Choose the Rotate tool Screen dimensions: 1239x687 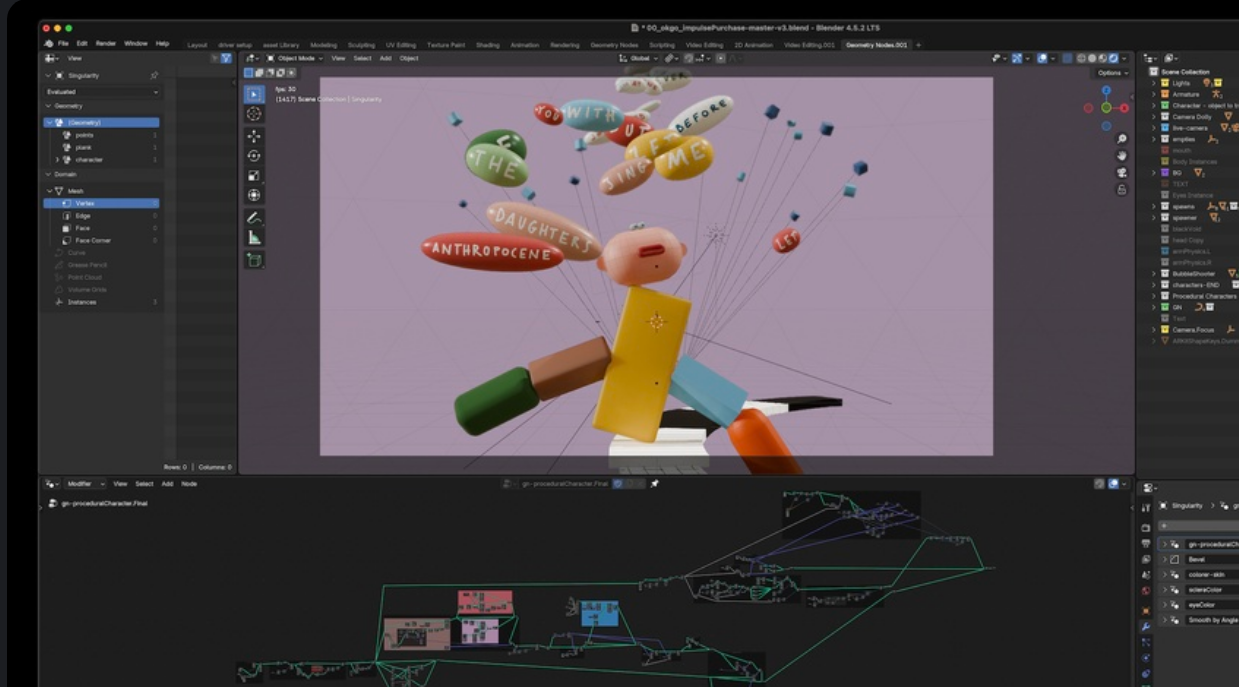[254, 155]
